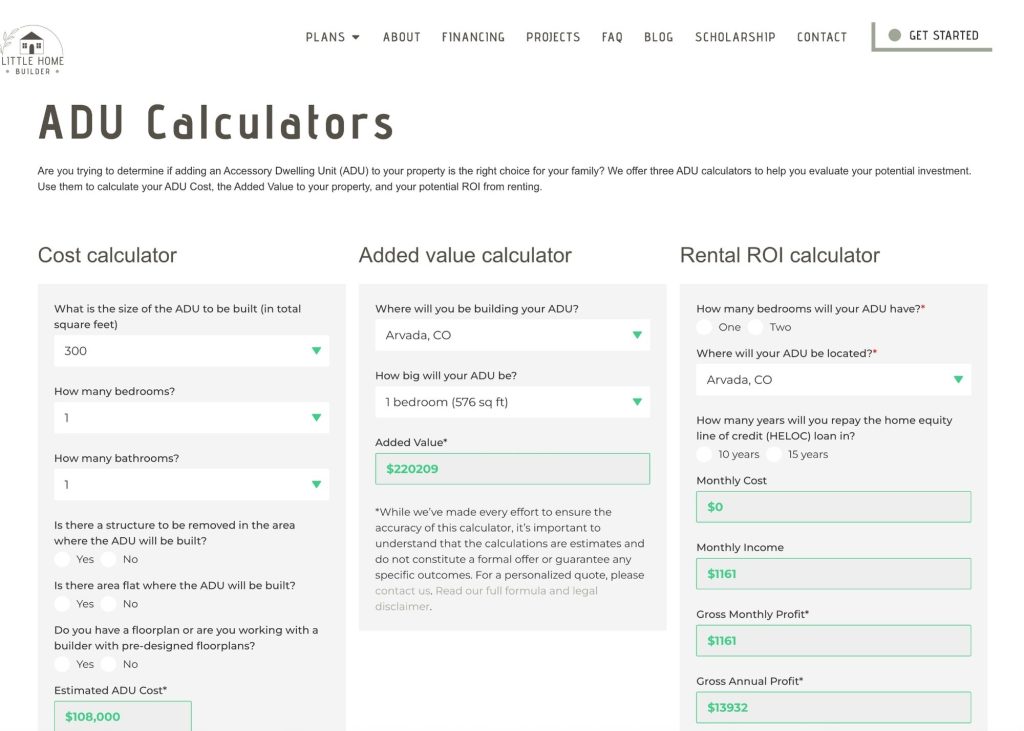Select Yes for structure to be removed
The image size is (1024, 731).
[x=63, y=560]
